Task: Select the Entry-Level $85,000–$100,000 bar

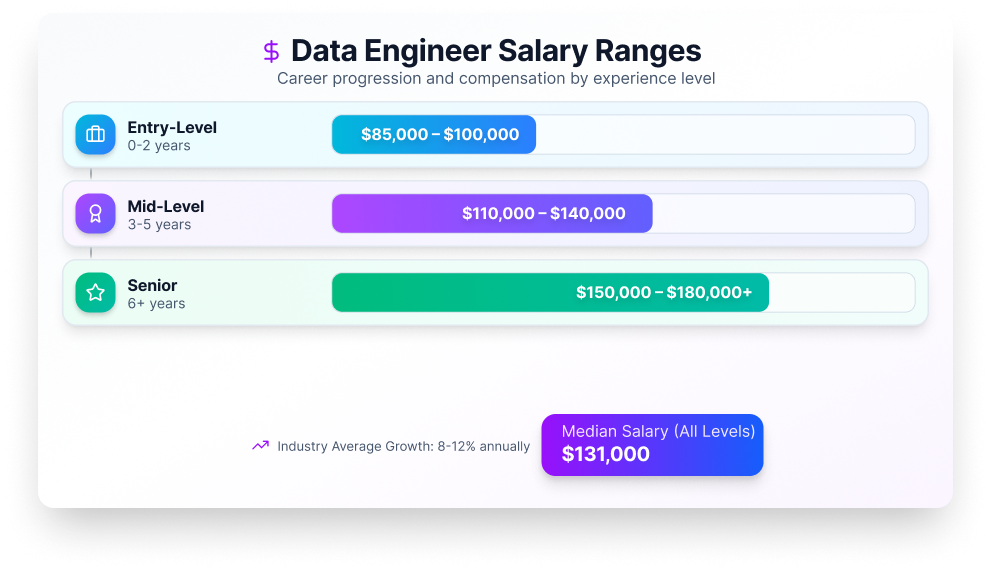Action: pos(434,135)
